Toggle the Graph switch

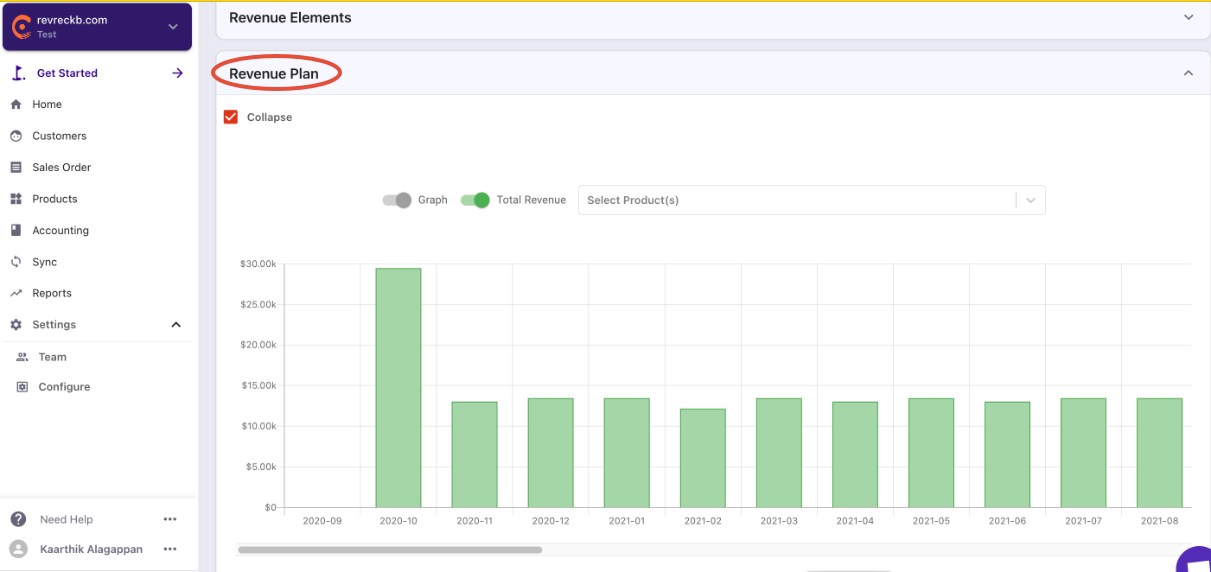[397, 200]
